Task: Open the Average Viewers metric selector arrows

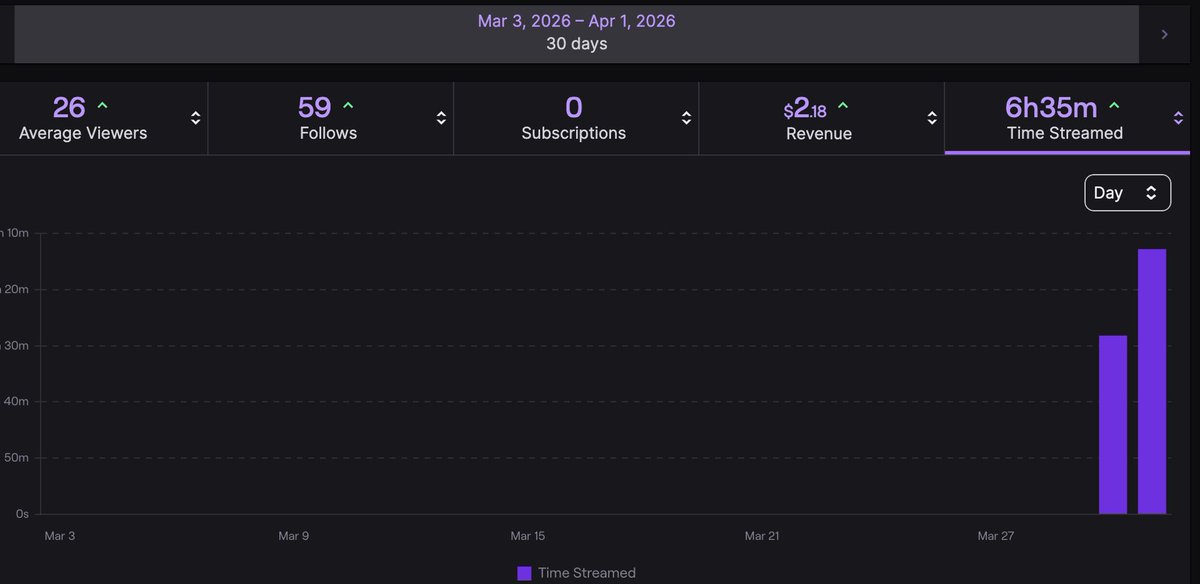Action: click(196, 118)
